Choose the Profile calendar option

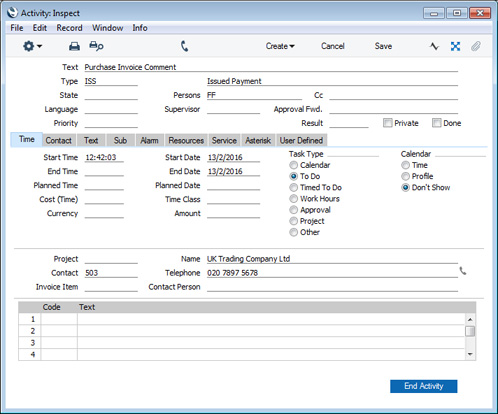(405, 176)
